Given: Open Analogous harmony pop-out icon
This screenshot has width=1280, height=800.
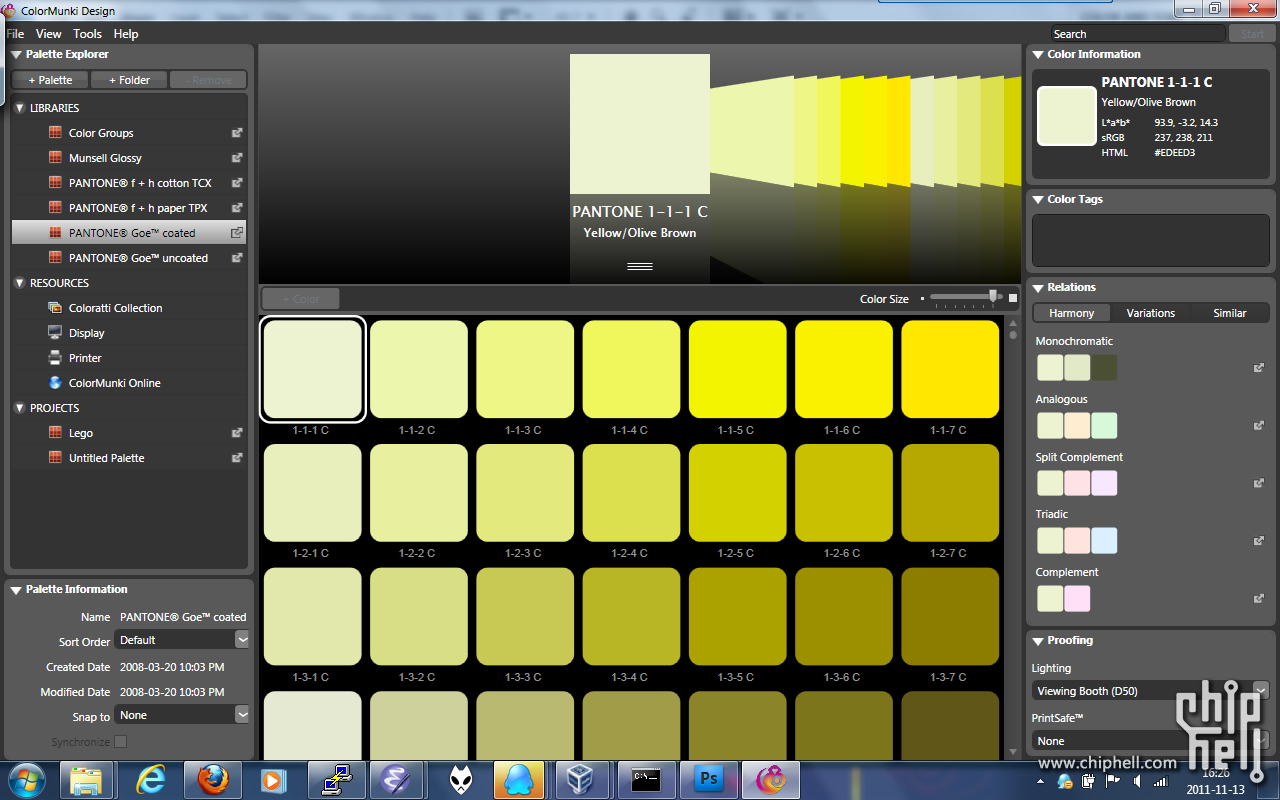Looking at the screenshot, I should point(1259,425).
